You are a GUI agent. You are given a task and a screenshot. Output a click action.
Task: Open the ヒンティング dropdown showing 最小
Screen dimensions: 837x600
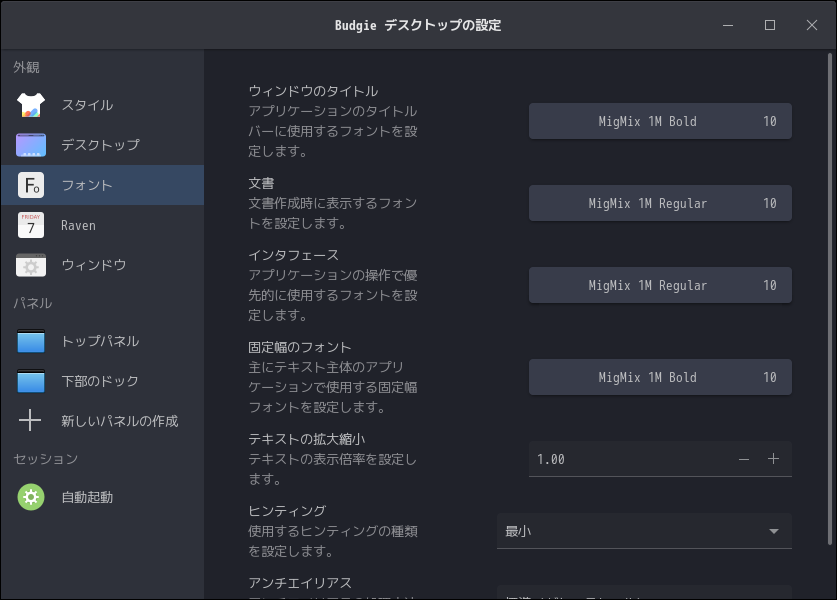point(644,531)
